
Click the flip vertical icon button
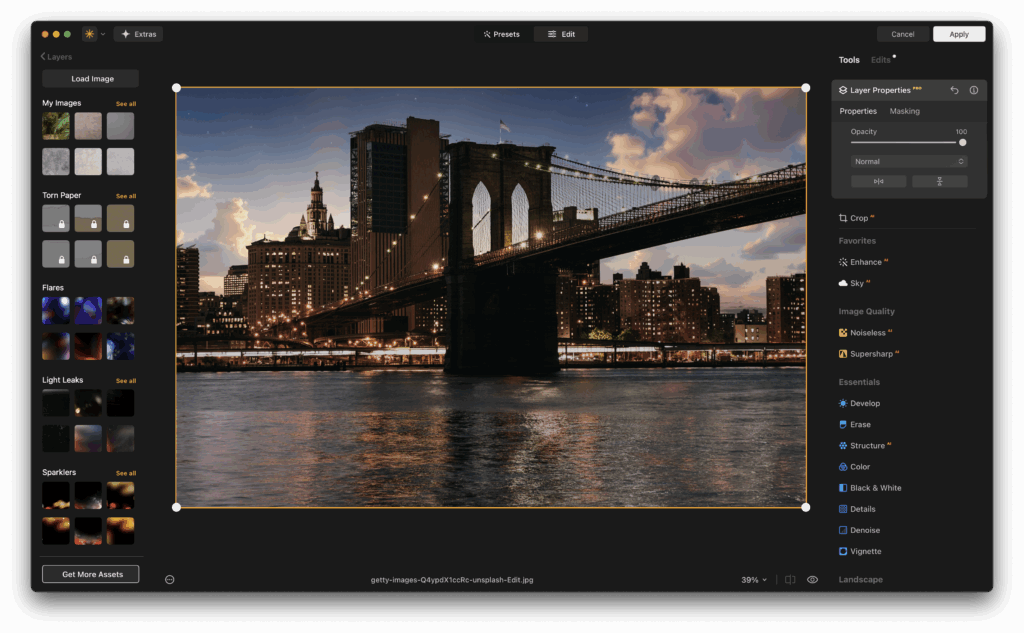(940, 181)
